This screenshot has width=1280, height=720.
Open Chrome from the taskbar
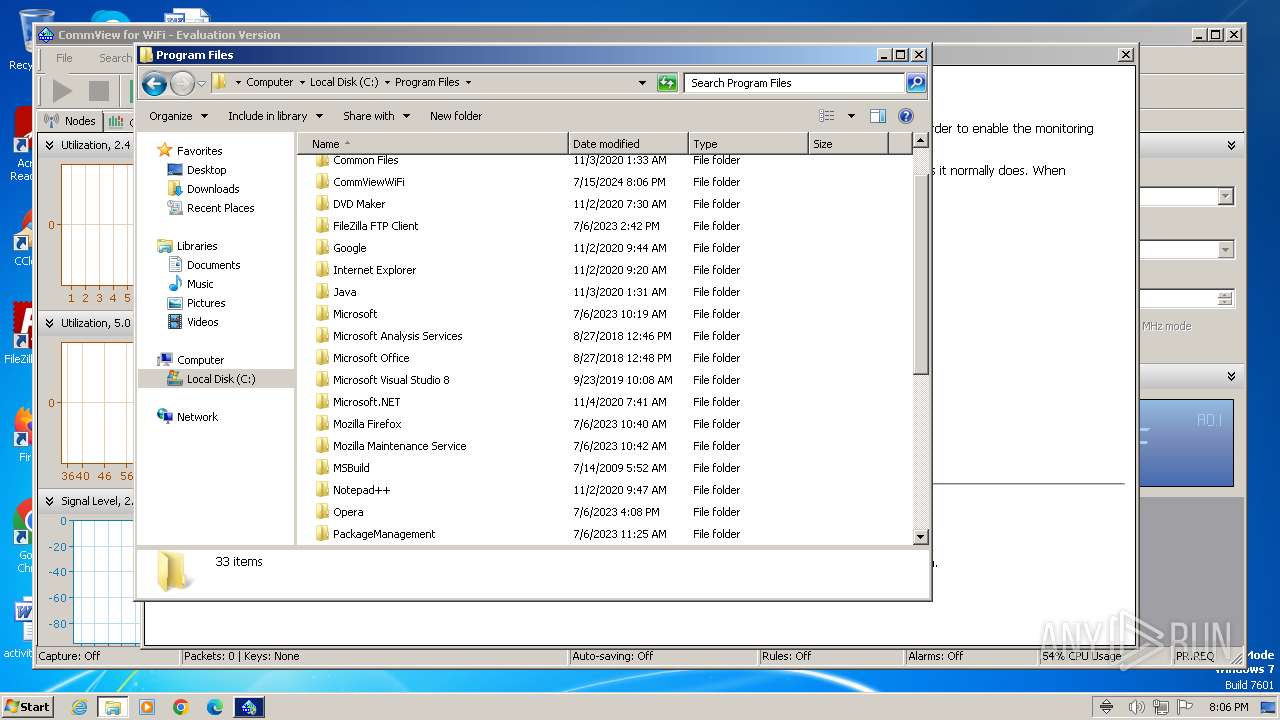point(181,707)
